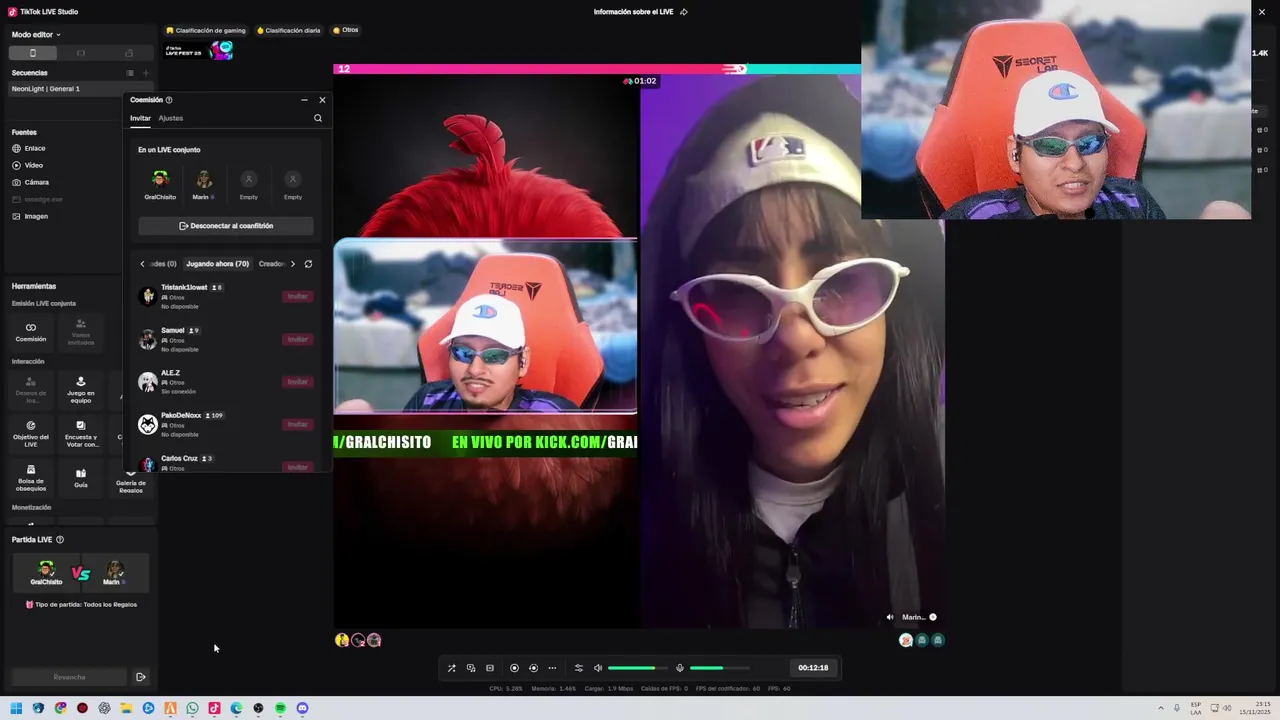Open the Guía tool

81,477
